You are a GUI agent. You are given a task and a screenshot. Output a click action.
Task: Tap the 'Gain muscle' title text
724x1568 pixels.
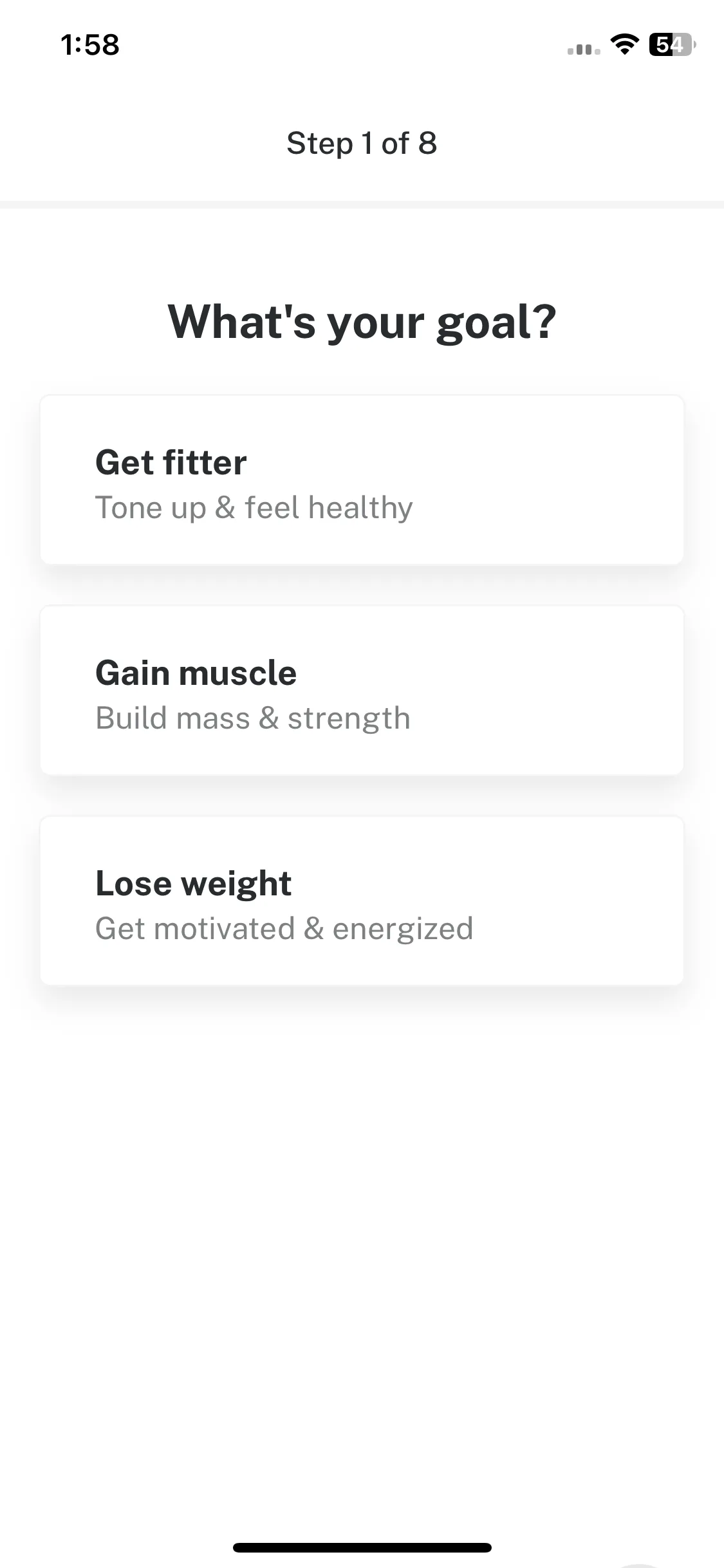tap(196, 673)
